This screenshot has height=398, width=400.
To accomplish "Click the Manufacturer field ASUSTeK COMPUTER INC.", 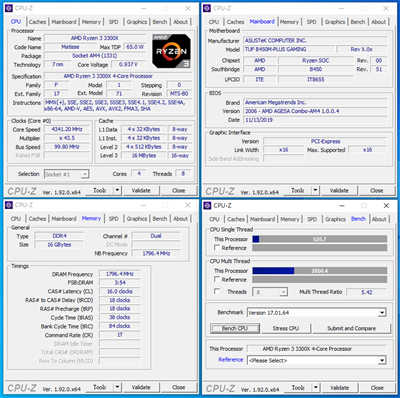I will 315,40.
